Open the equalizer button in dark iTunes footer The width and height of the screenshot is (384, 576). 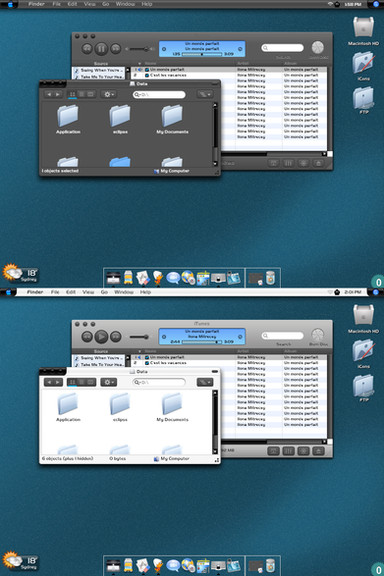point(288,163)
